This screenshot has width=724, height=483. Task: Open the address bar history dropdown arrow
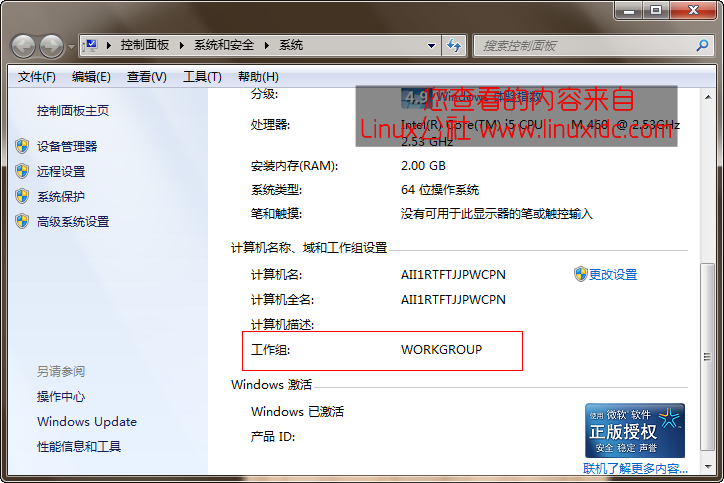431,46
